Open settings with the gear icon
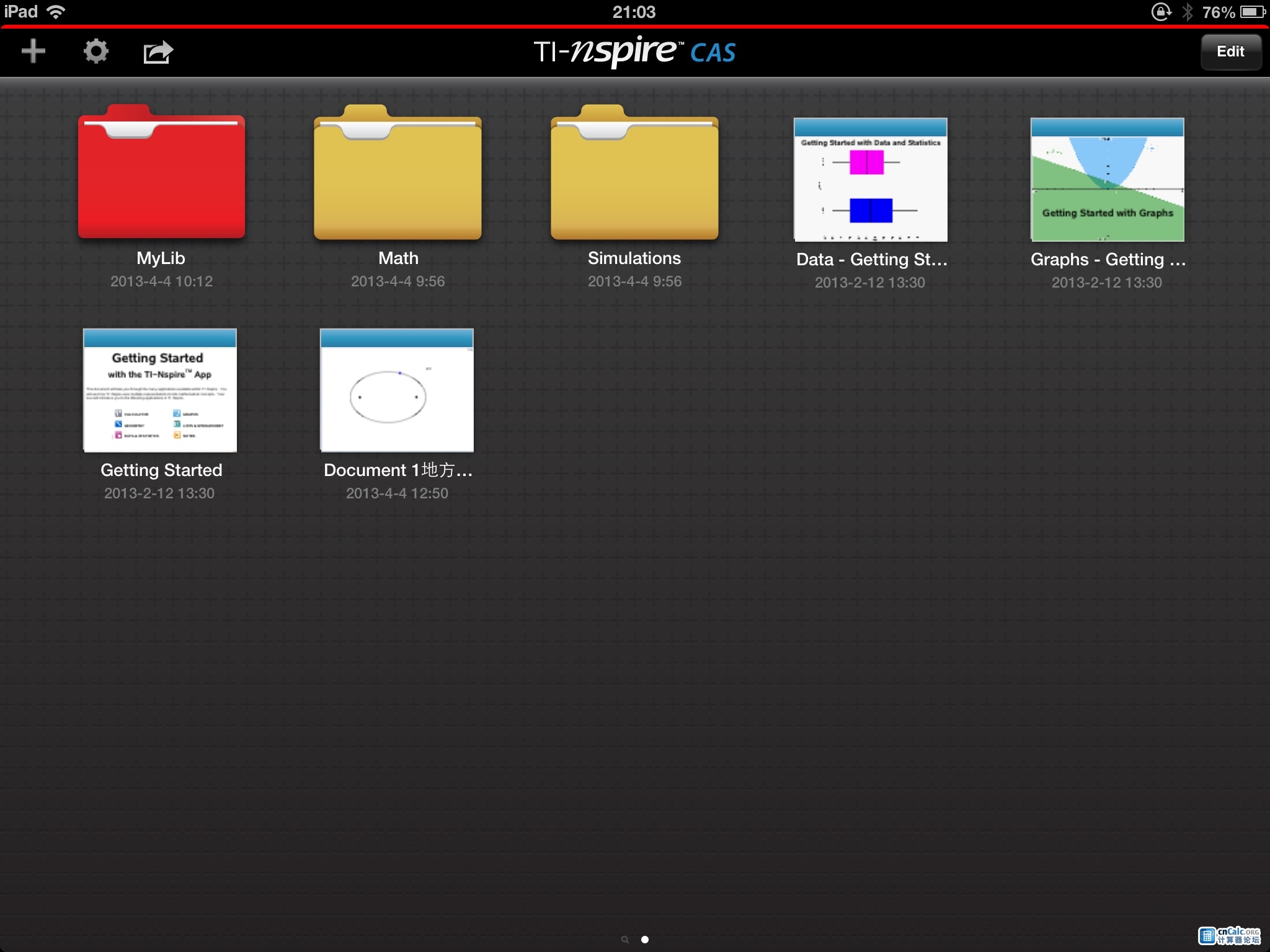The image size is (1270, 952). pos(95,51)
